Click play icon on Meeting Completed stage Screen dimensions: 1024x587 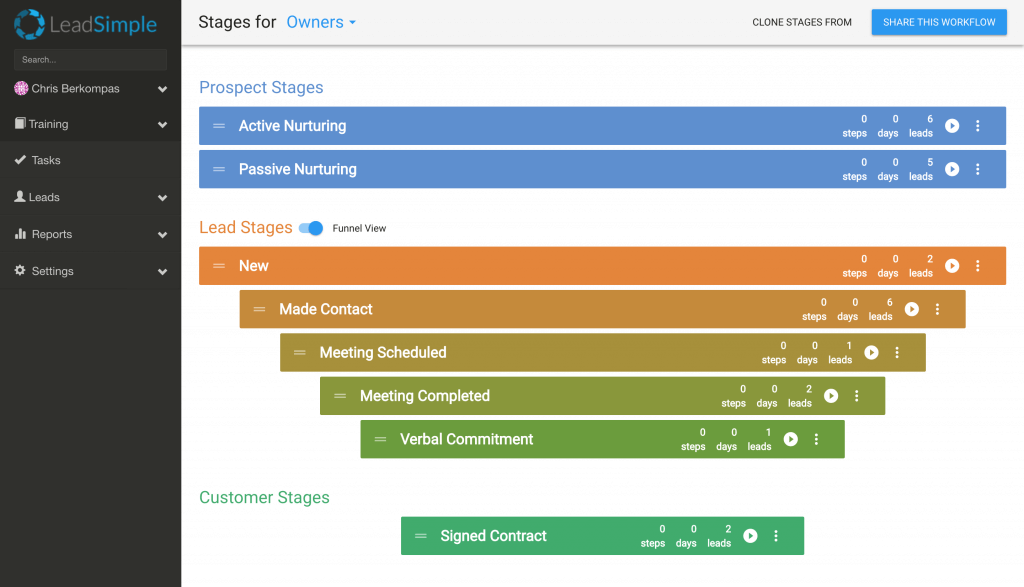(x=831, y=396)
